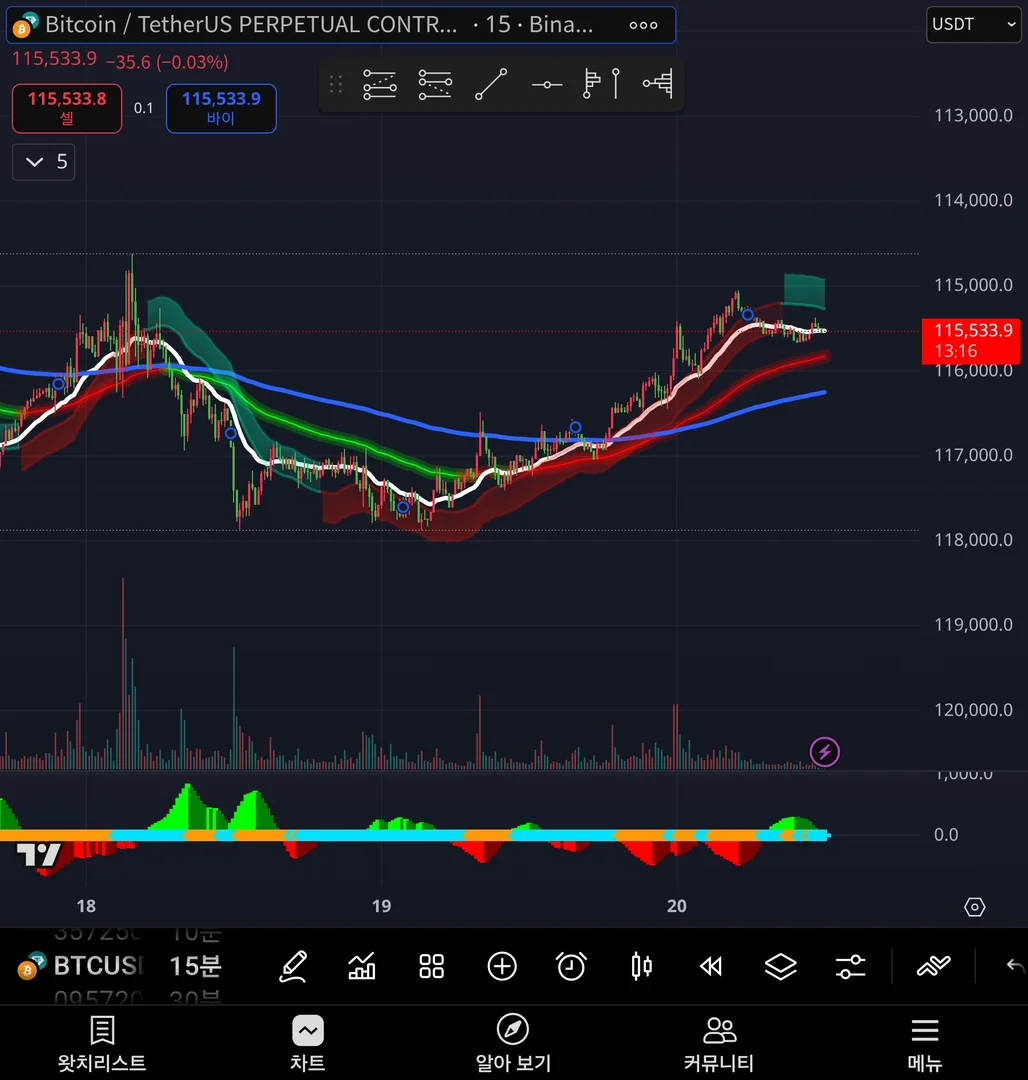
Task: Select the 15분 interval picker
Action: pyautogui.click(x=196, y=966)
